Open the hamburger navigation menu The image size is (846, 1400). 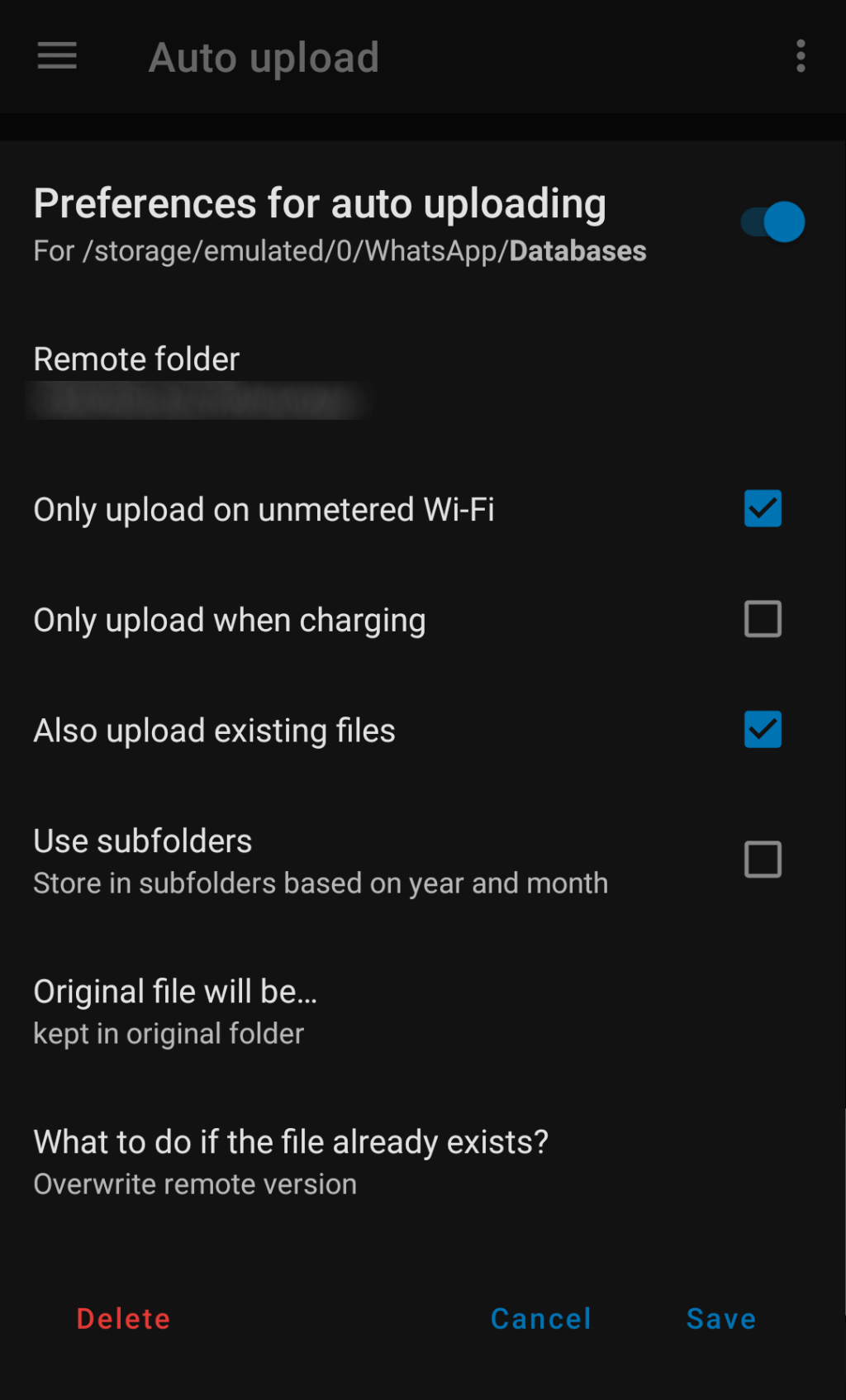(x=57, y=56)
